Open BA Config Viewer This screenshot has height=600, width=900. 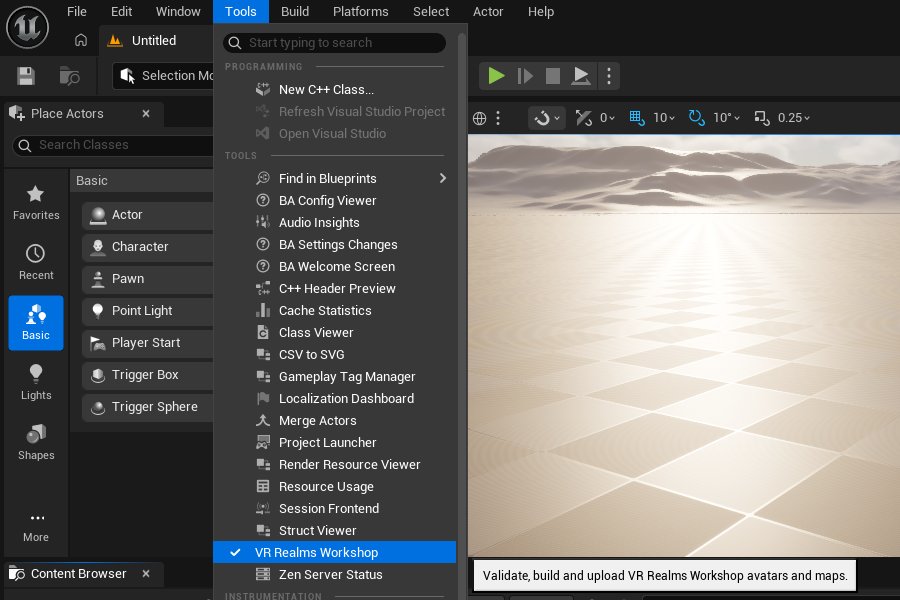coord(335,200)
